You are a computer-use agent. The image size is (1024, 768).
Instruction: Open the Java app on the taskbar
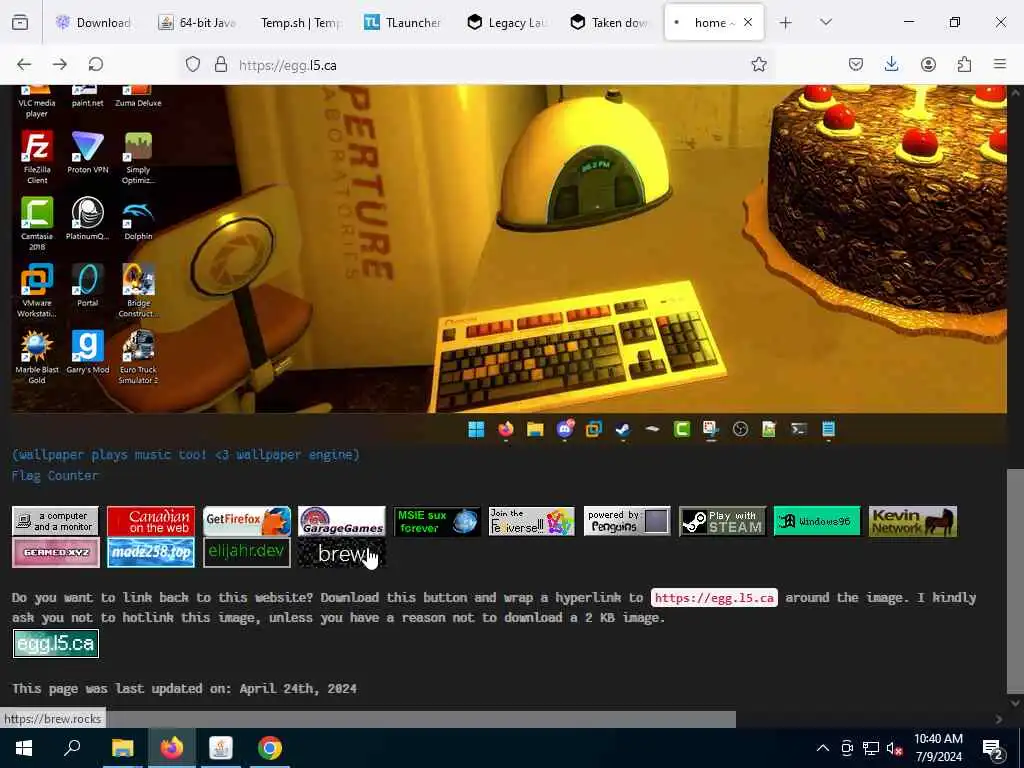point(221,748)
